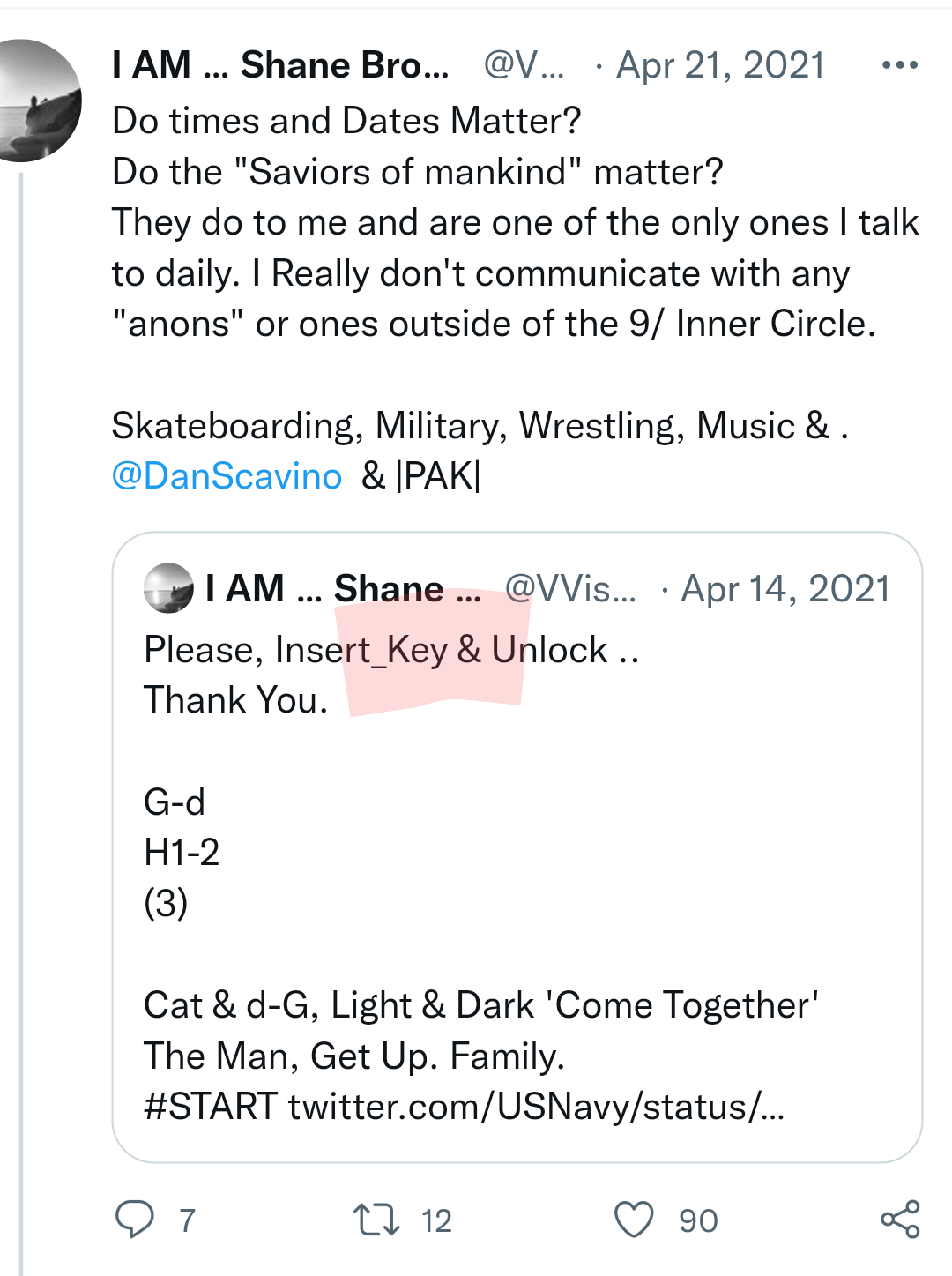The height and width of the screenshot is (1276, 952).
Task: Click the Apr 14, 2021 quoted date
Action: (785, 588)
